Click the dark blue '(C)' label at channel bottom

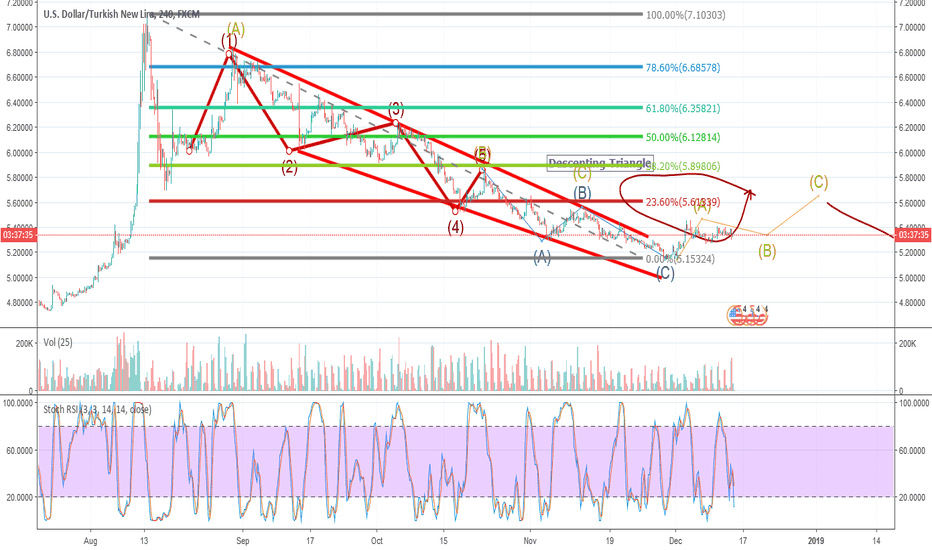(666, 274)
